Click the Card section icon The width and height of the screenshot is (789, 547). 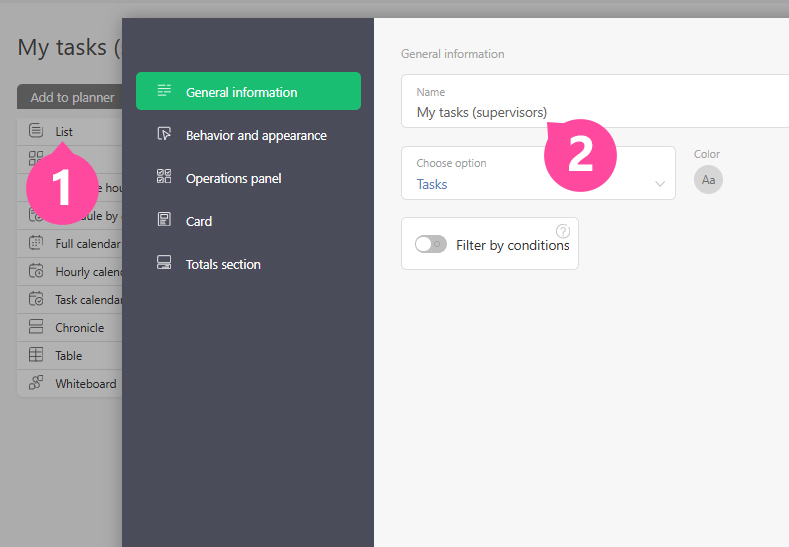(x=164, y=221)
